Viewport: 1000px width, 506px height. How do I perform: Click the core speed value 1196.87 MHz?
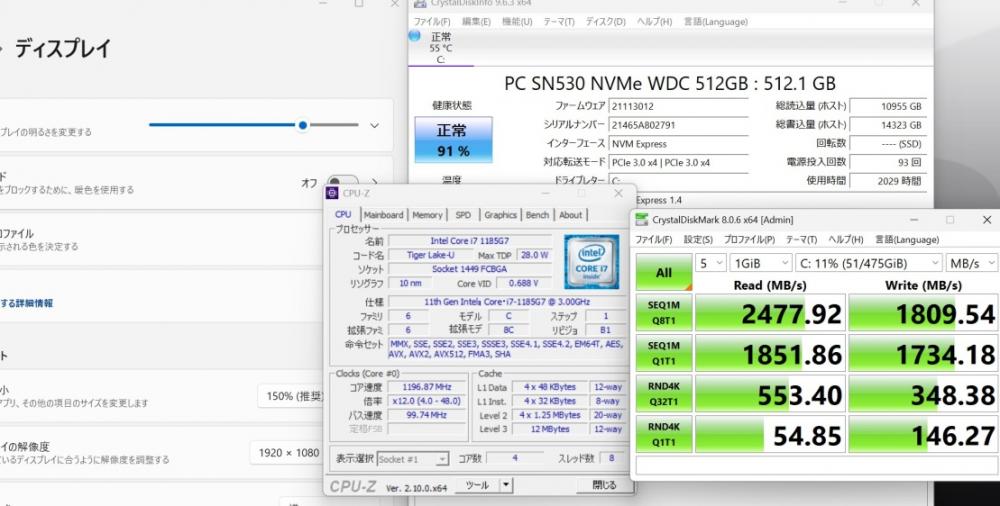[426, 387]
